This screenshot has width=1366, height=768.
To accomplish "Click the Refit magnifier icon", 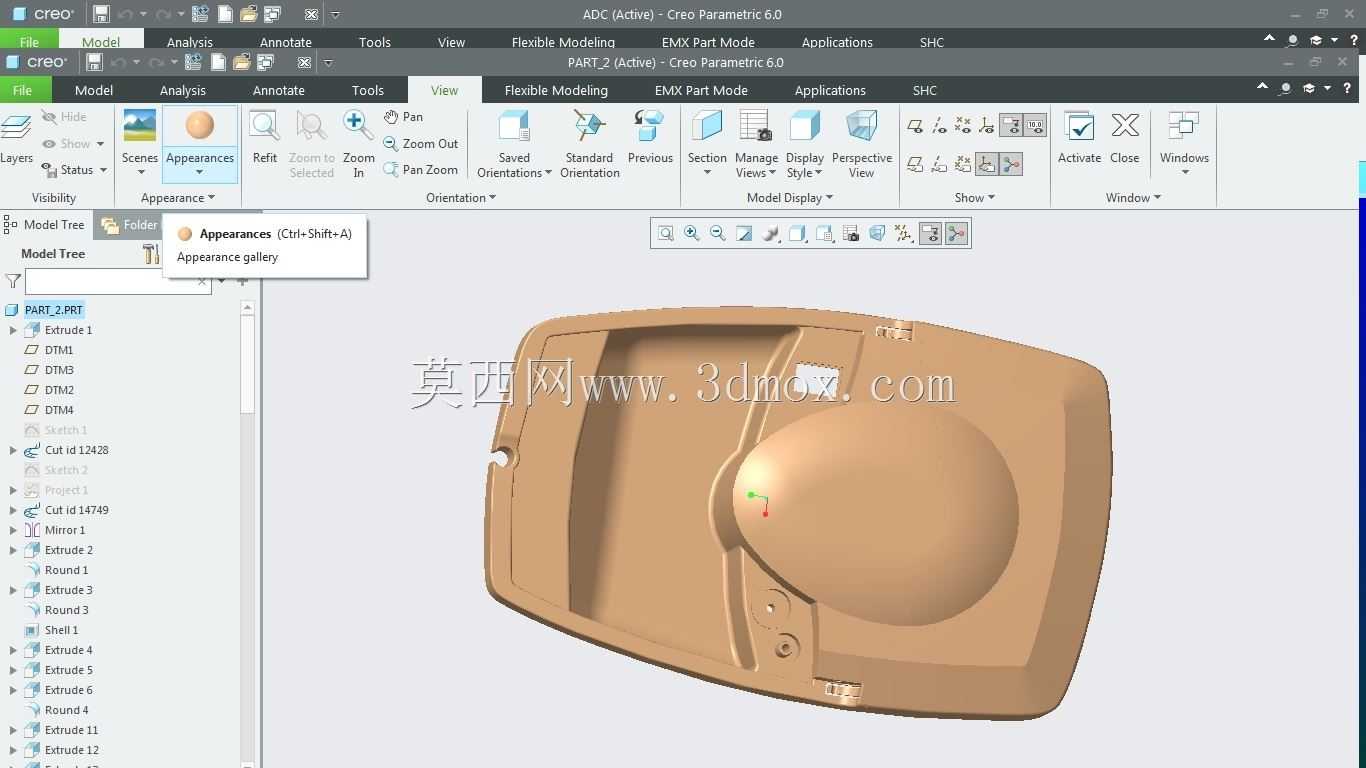I will tap(264, 127).
